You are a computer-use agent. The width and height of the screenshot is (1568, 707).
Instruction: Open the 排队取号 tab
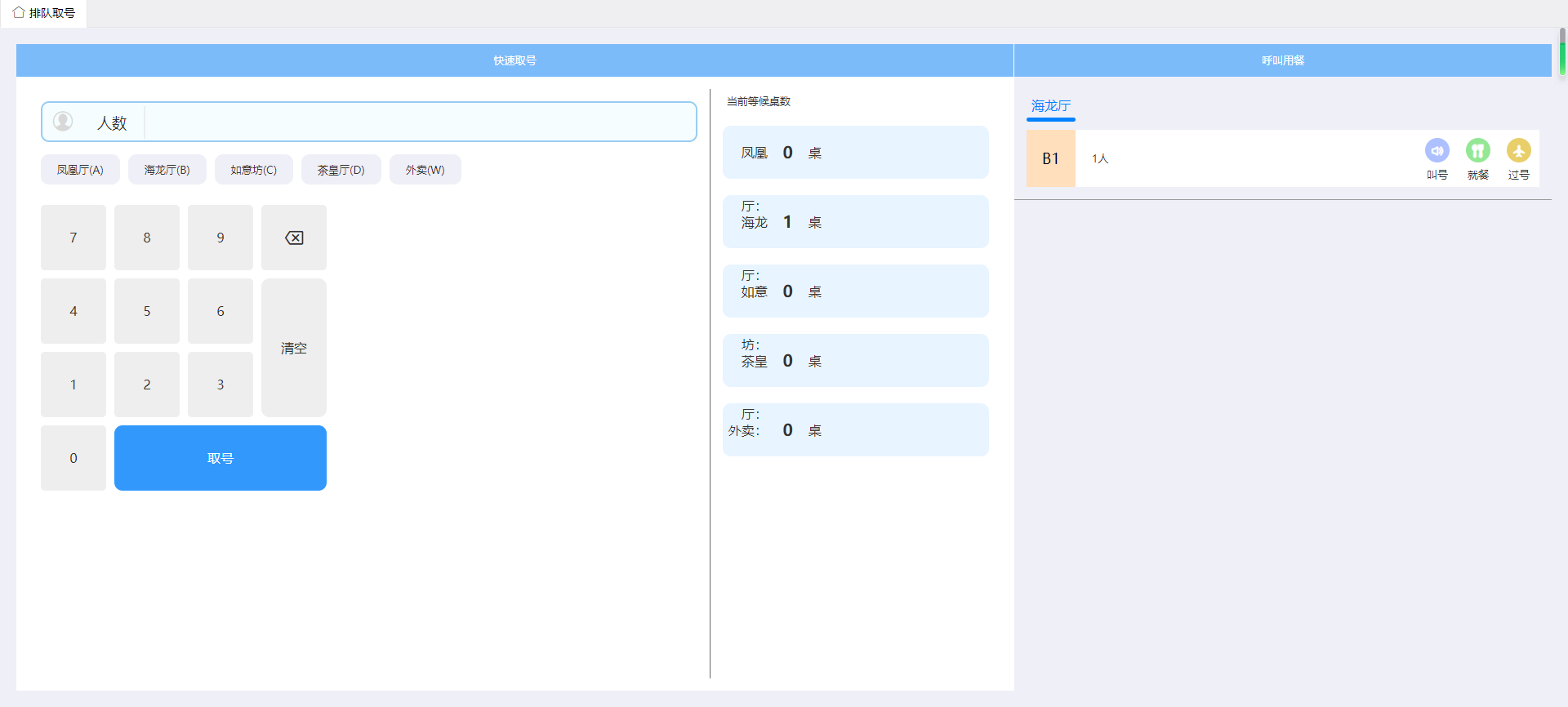coord(44,13)
